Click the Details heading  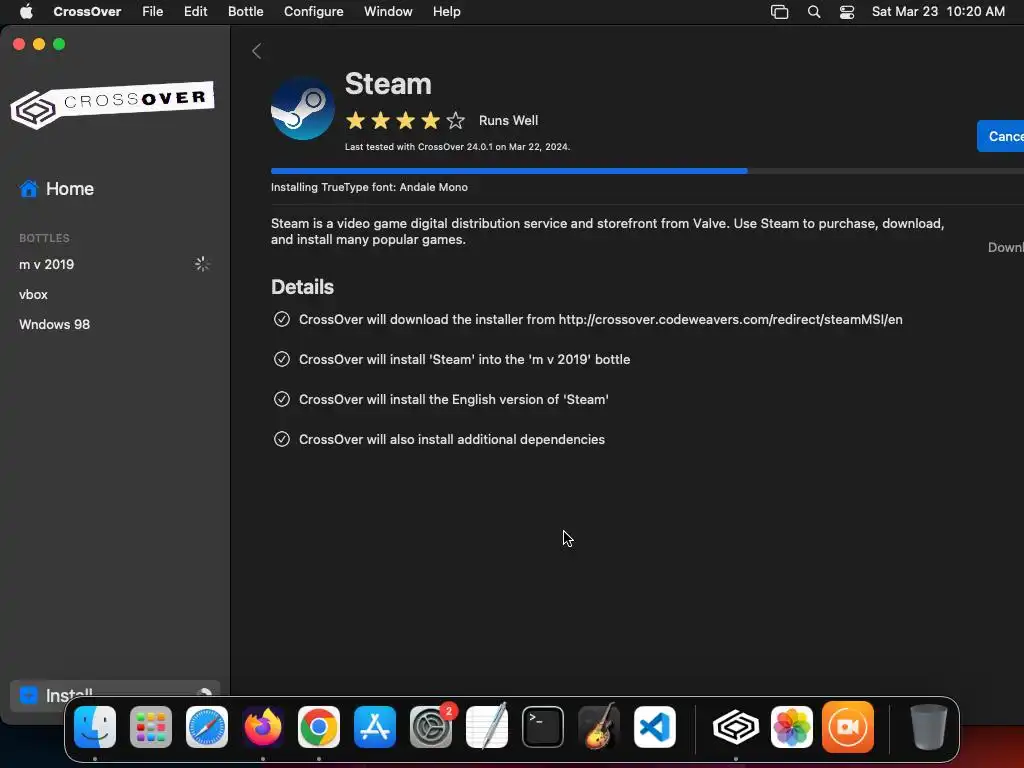point(302,287)
